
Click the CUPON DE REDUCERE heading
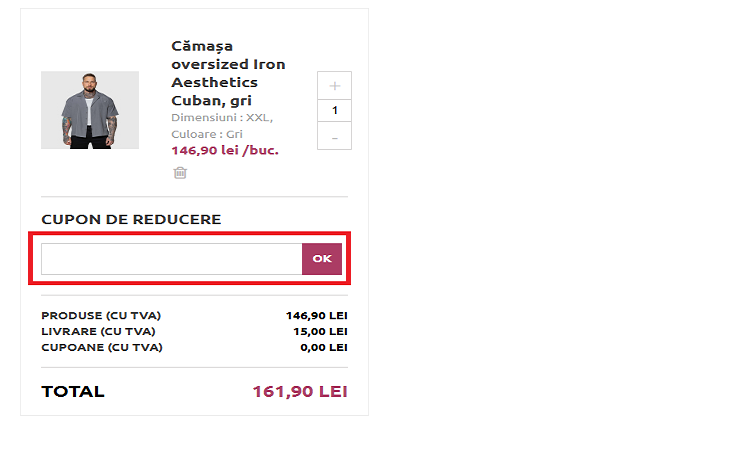pos(131,219)
